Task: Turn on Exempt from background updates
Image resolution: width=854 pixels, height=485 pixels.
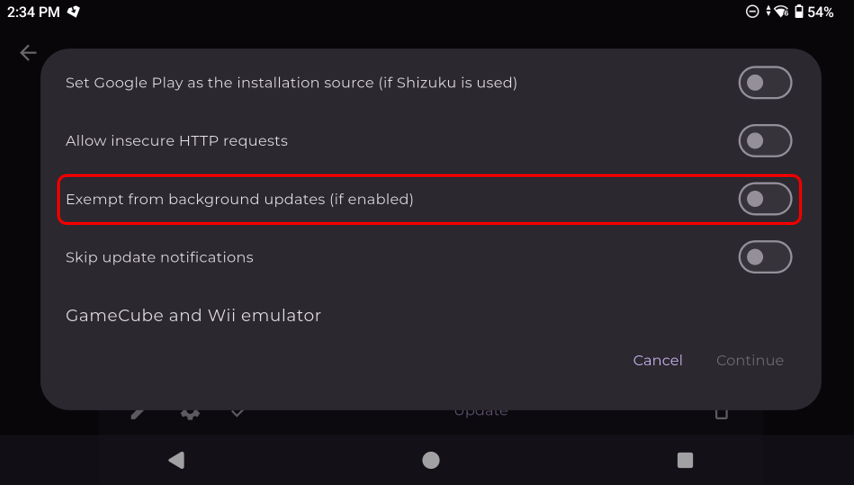Action: click(765, 199)
